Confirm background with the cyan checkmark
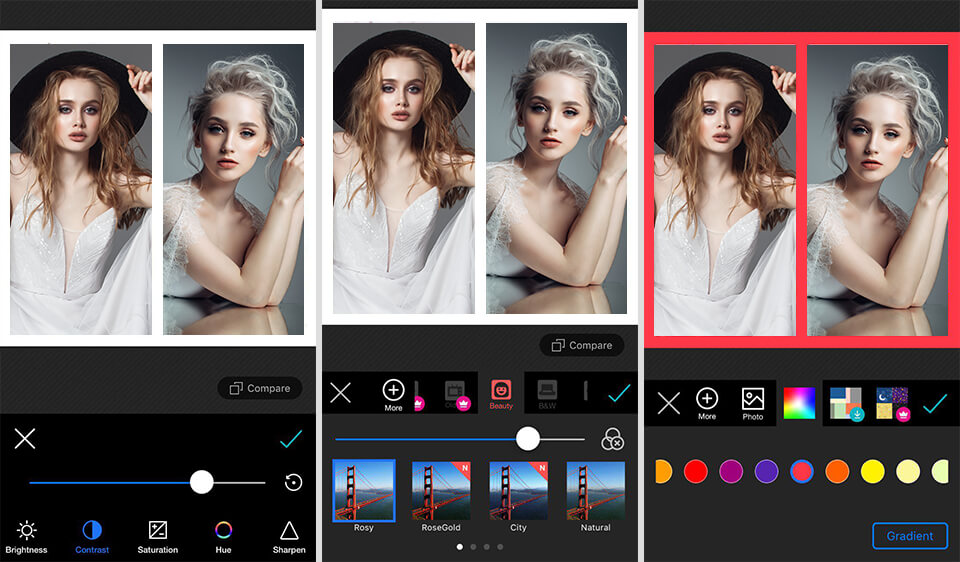This screenshot has height=562, width=960. [x=935, y=403]
